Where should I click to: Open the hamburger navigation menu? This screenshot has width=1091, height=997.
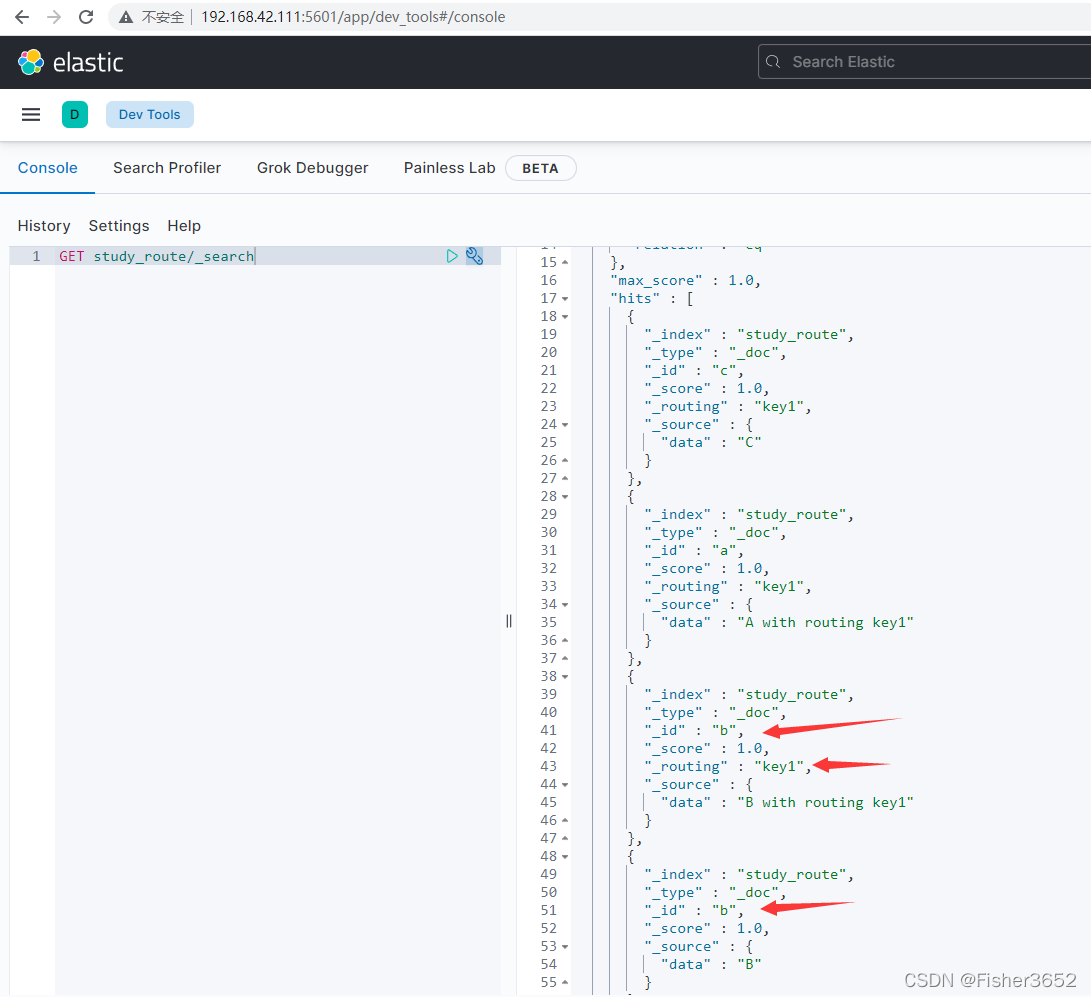point(31,115)
